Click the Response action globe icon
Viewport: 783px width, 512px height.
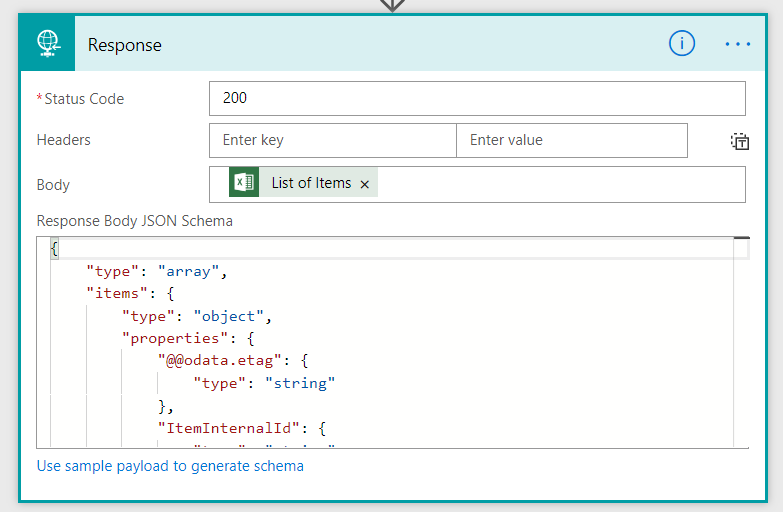(47, 45)
